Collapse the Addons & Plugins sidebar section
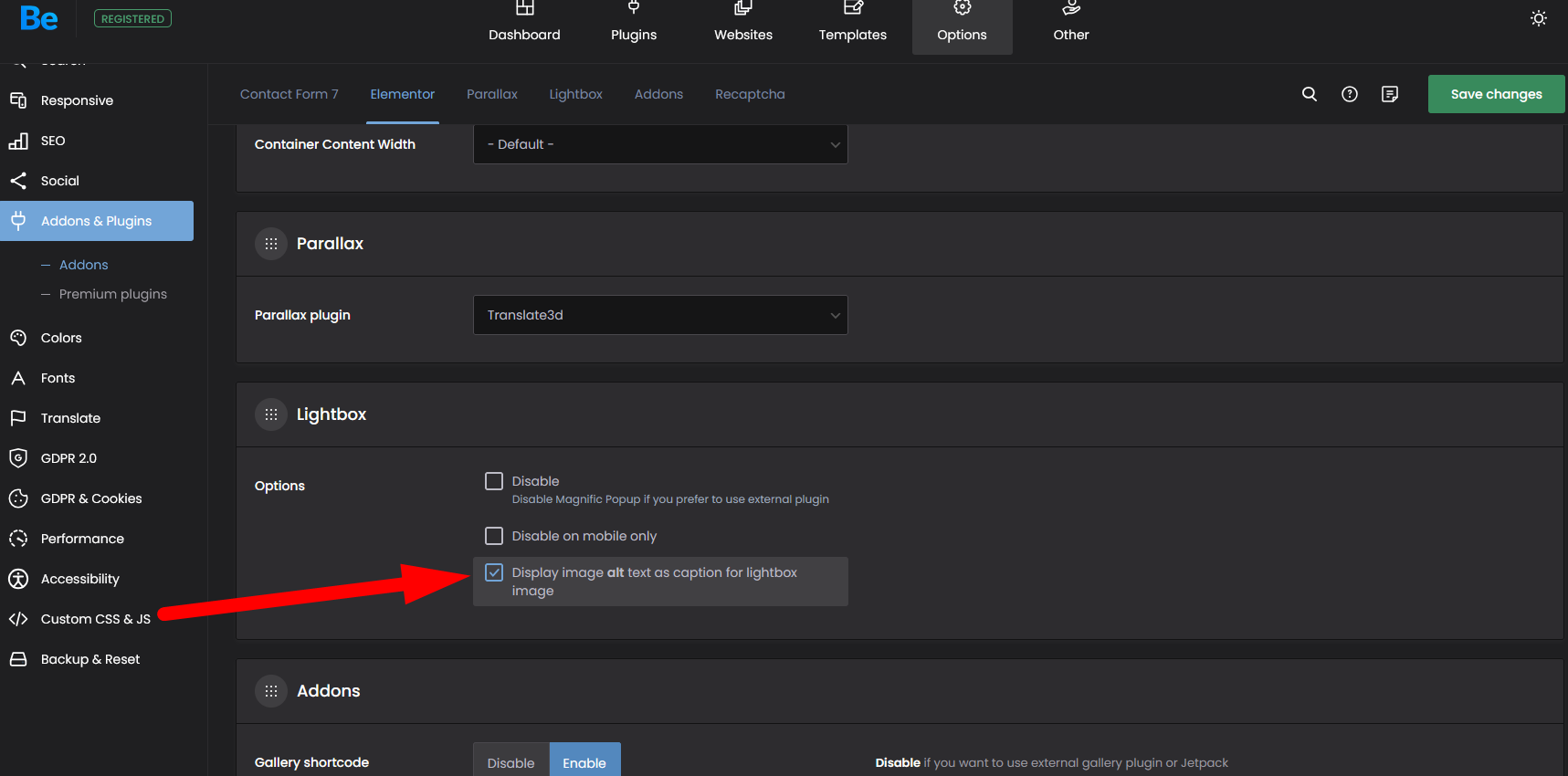The width and height of the screenshot is (1568, 776). point(97,221)
